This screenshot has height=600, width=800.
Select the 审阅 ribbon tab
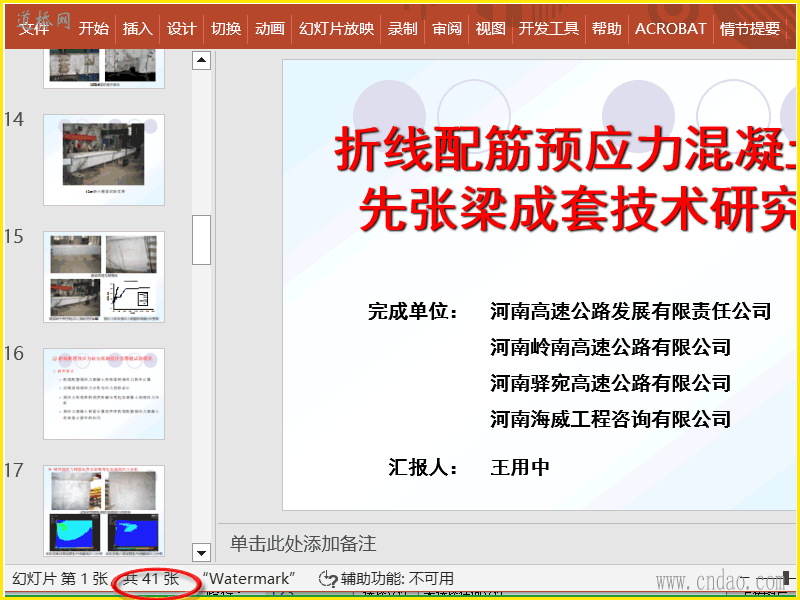446,29
